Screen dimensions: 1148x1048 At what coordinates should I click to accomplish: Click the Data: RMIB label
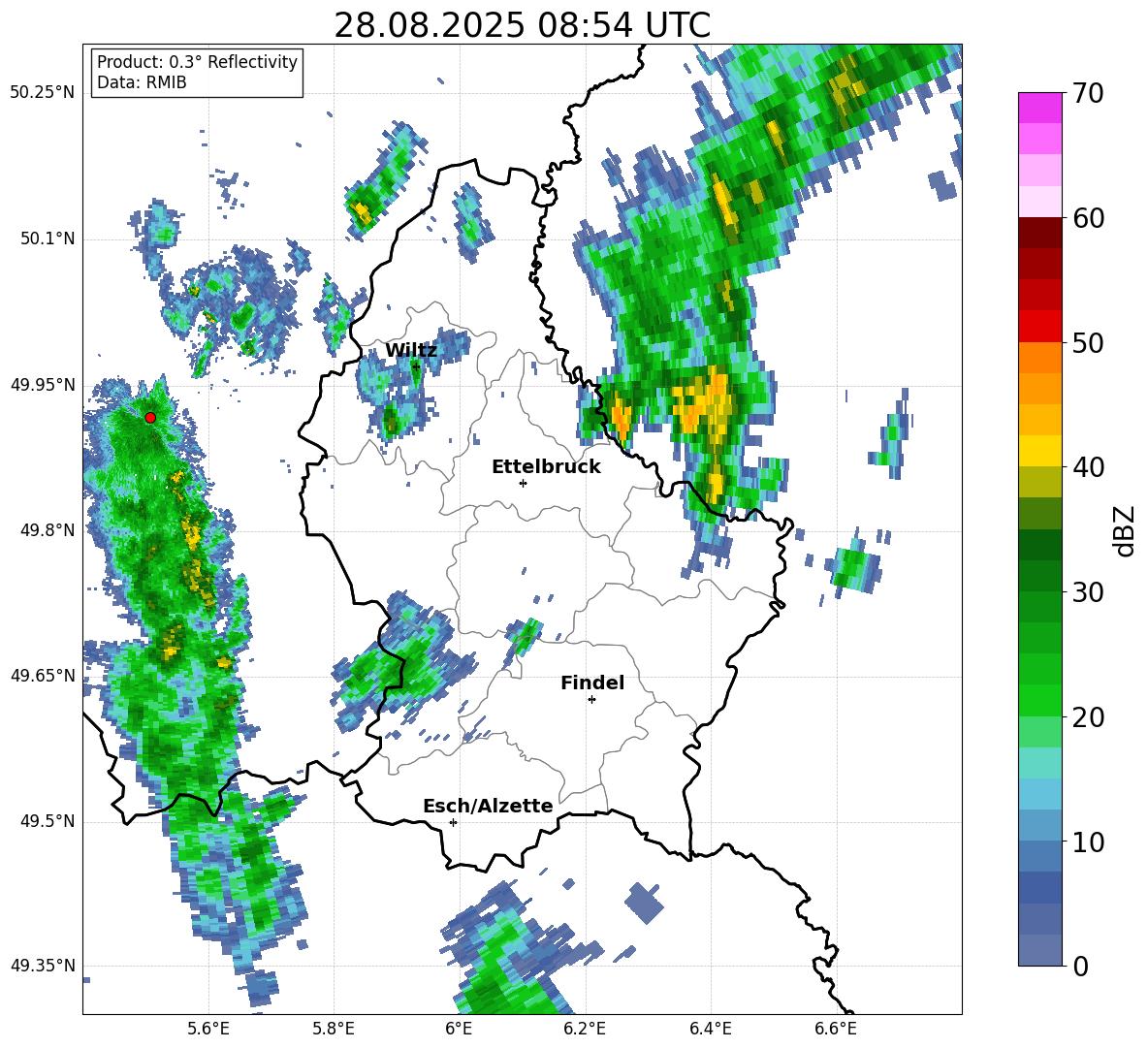pos(142,82)
